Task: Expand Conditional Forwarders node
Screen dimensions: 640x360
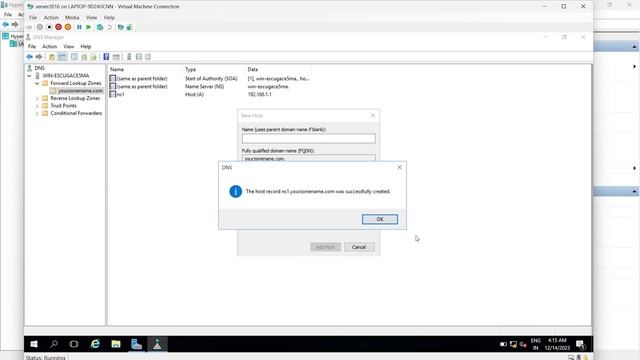Action: click(x=37, y=113)
